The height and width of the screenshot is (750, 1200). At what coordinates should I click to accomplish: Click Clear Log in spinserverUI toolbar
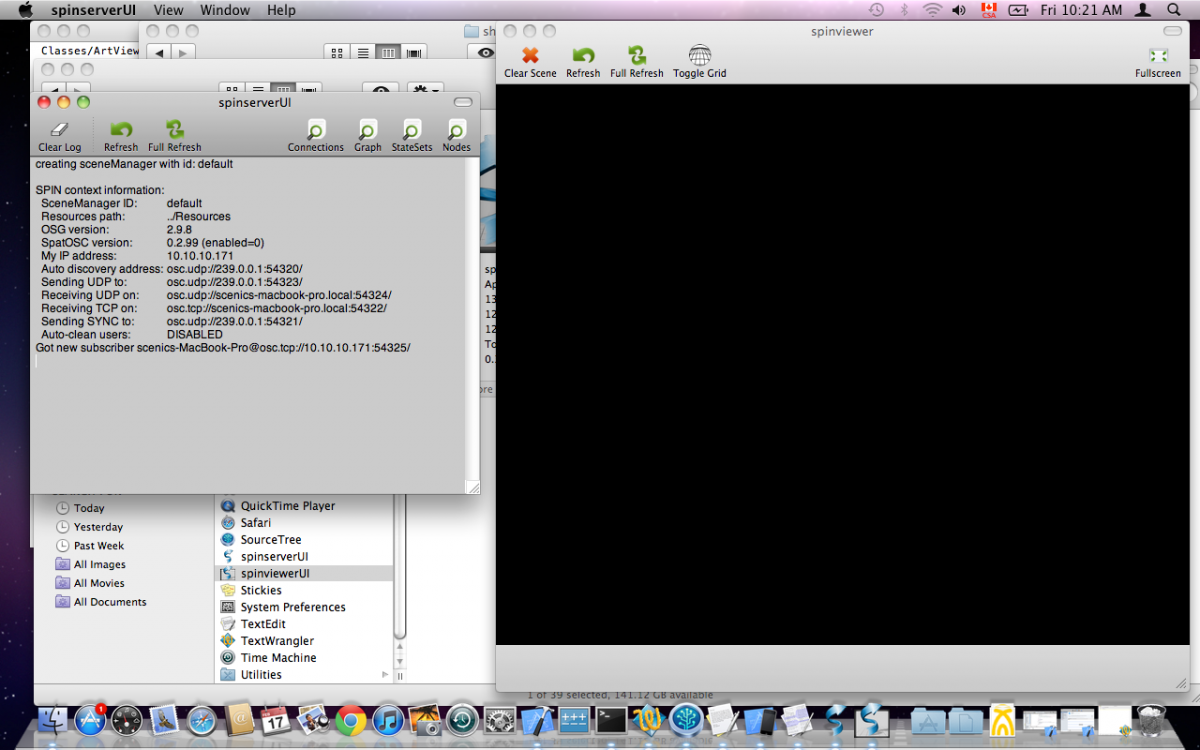click(59, 136)
